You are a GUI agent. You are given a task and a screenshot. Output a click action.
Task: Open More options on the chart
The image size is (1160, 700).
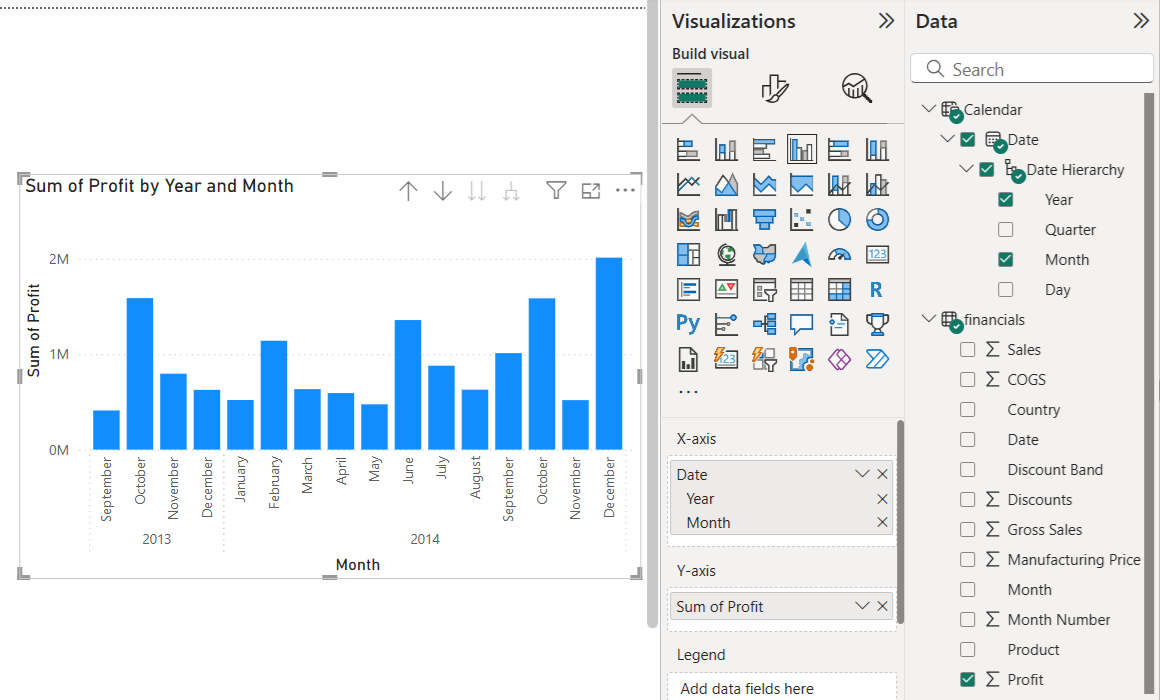[625, 191]
